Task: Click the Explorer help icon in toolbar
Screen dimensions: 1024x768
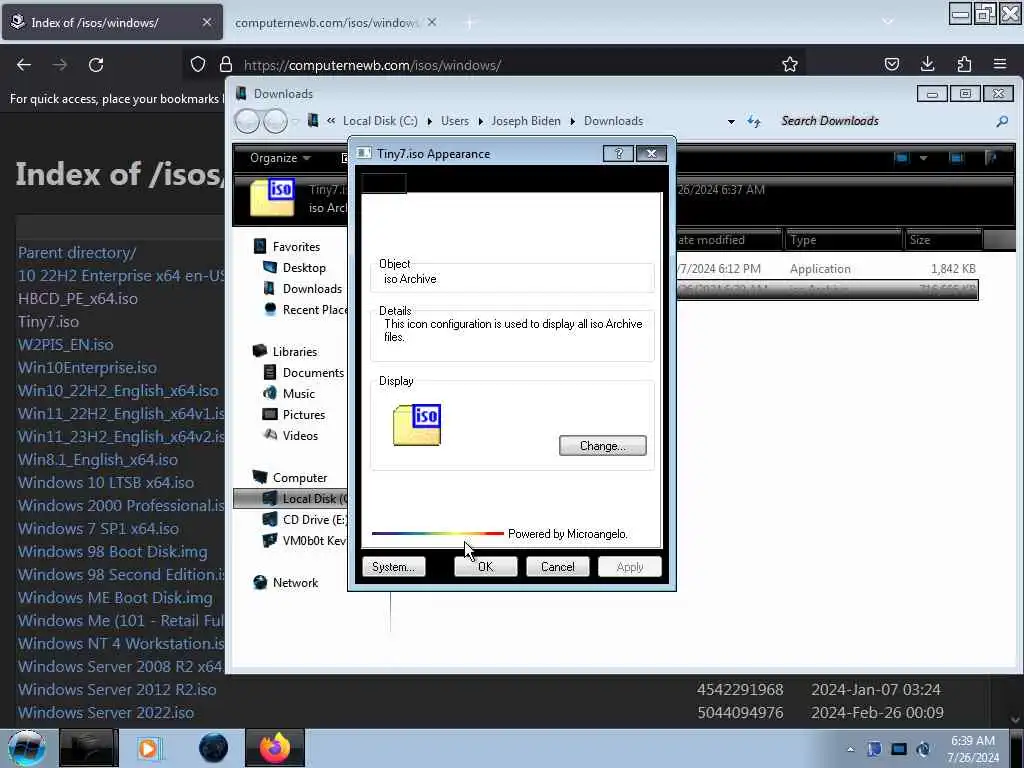Action: (991, 158)
